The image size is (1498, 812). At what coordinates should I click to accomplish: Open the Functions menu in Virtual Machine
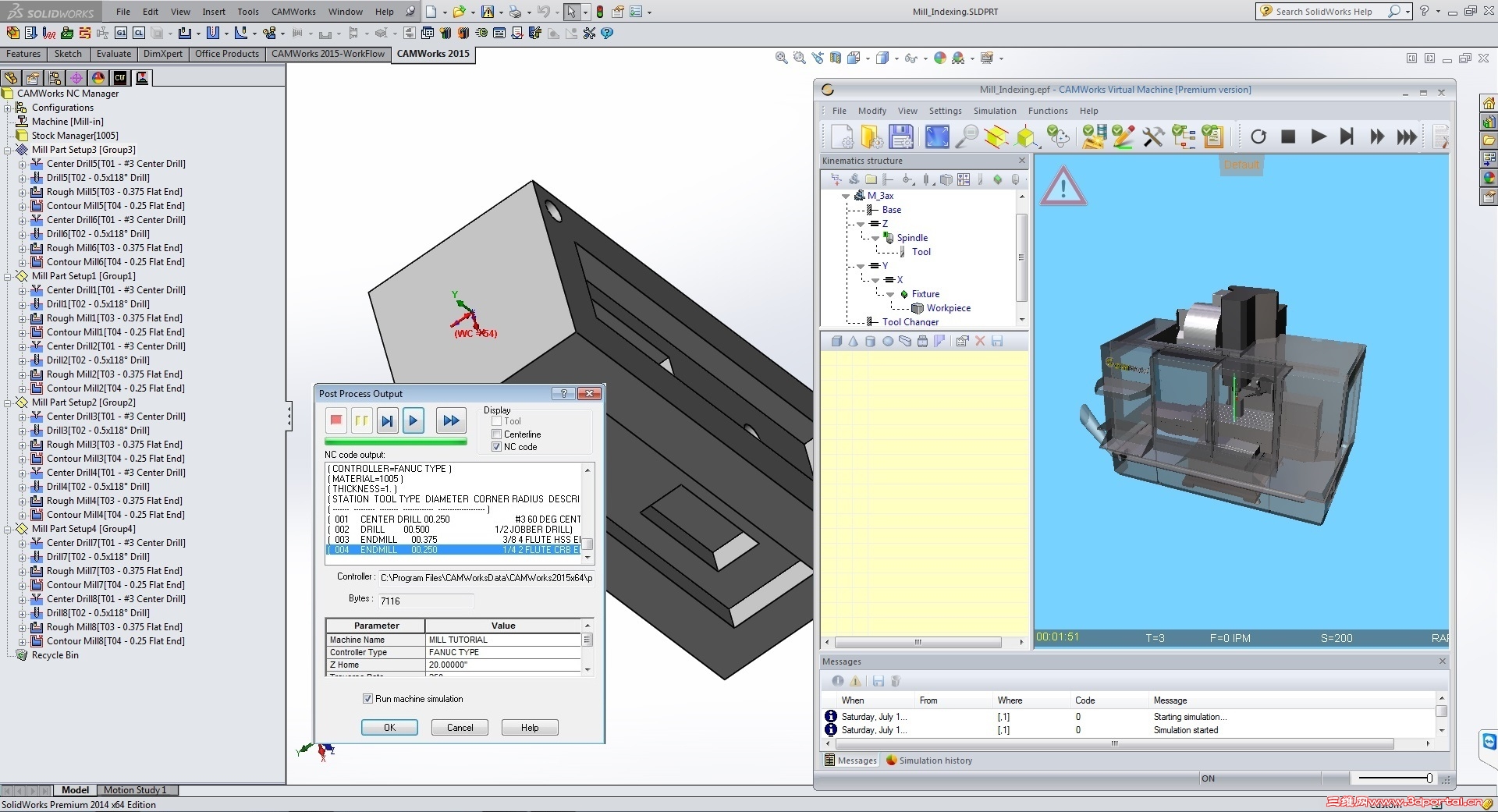pyautogui.click(x=1048, y=111)
